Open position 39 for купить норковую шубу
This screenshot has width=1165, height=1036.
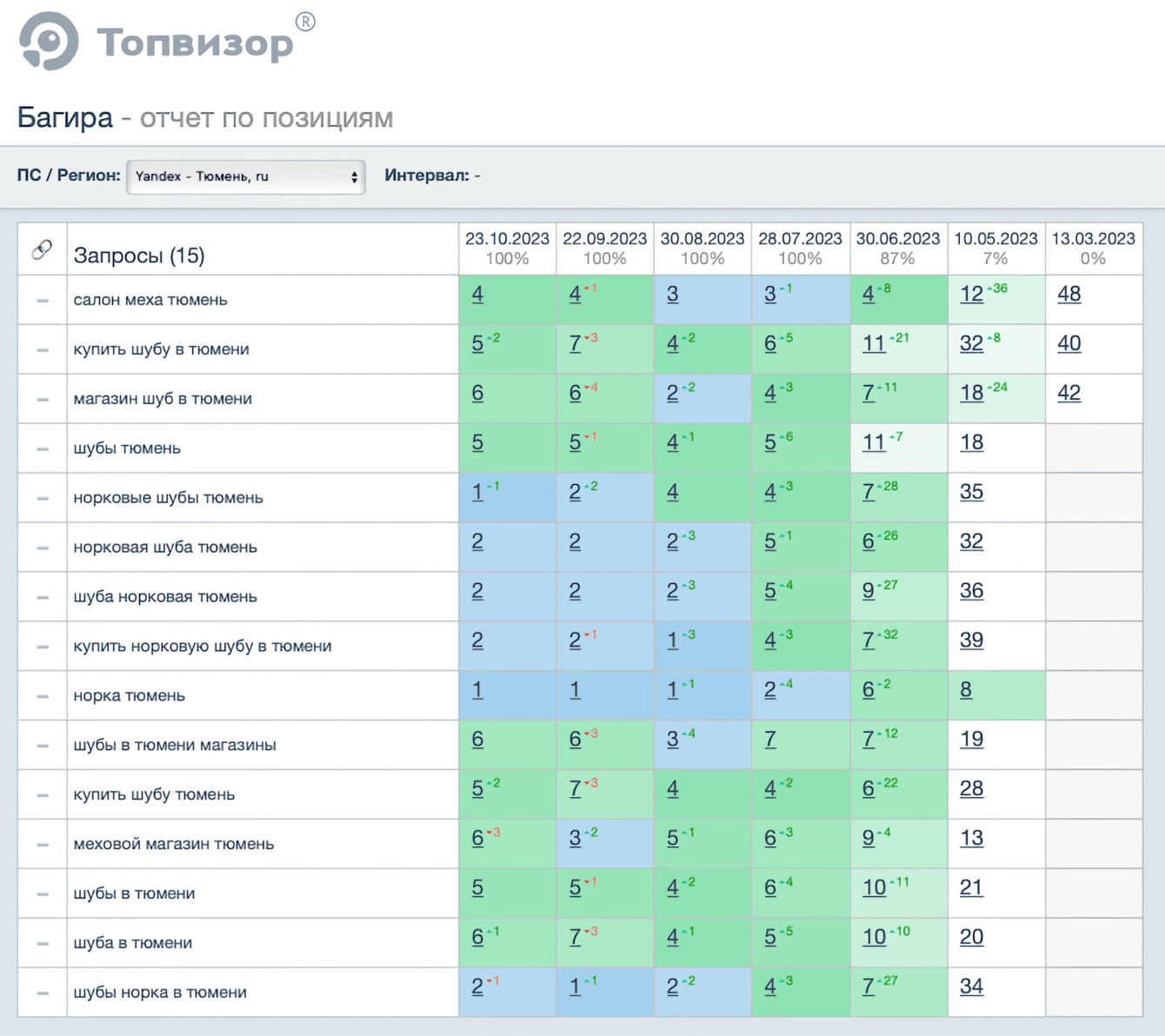pos(971,641)
